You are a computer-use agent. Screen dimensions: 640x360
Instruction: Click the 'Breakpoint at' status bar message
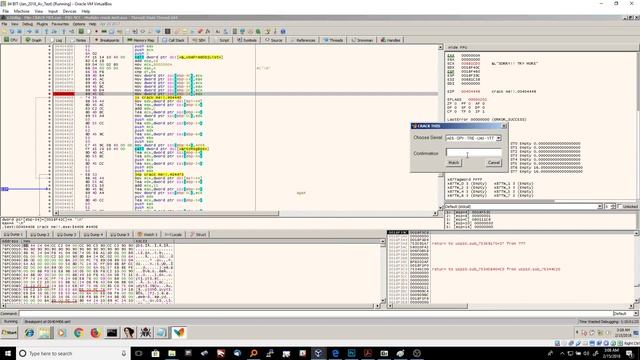[x=47, y=322]
